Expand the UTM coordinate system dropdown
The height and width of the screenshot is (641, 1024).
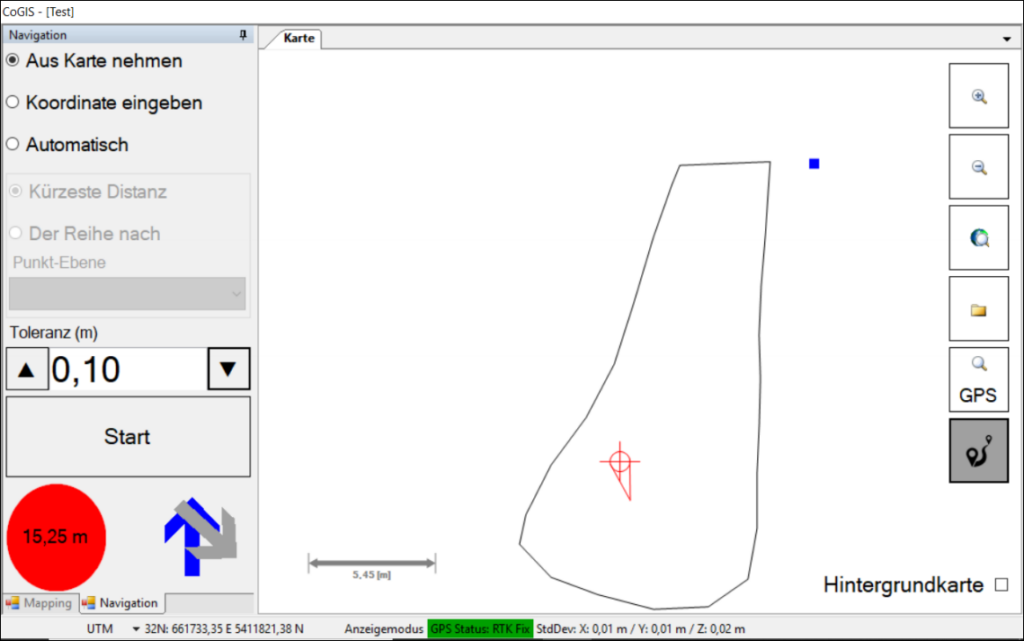tap(136, 629)
